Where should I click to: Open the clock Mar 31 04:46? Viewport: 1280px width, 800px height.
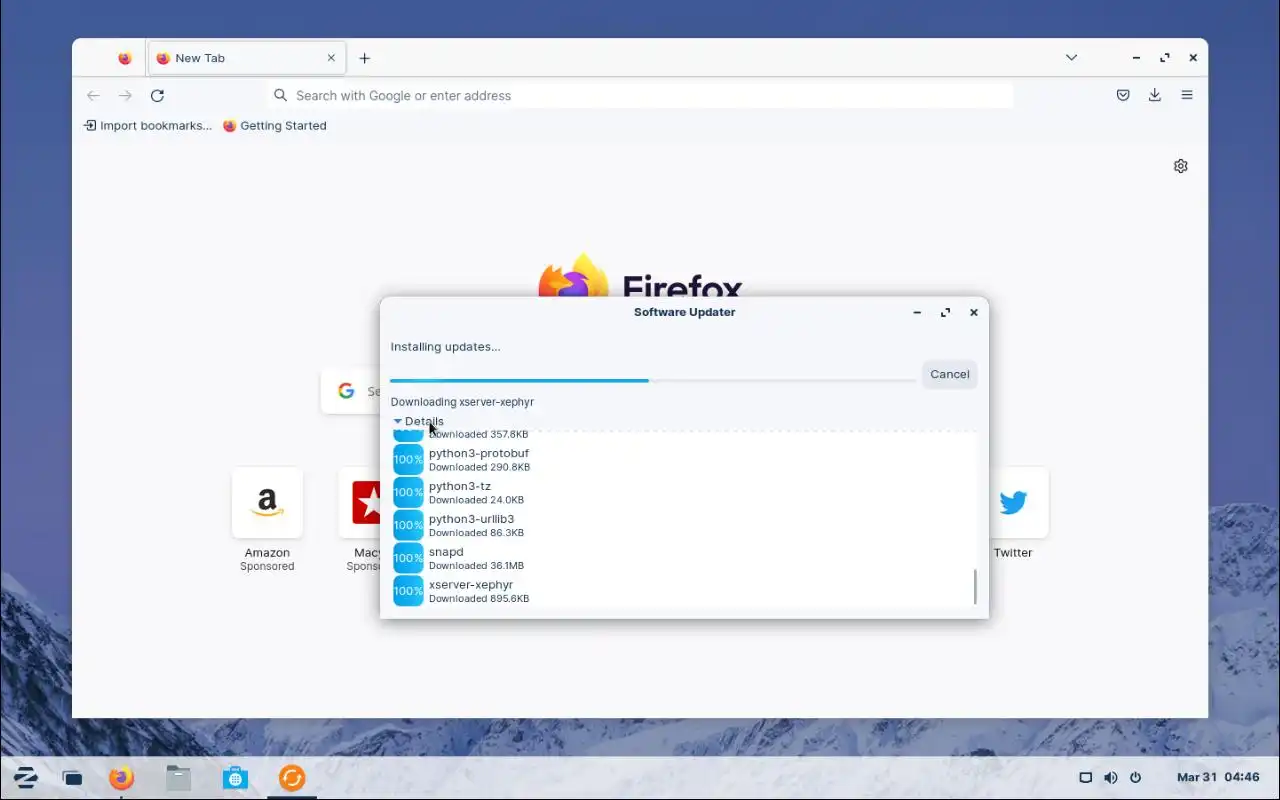1218,778
